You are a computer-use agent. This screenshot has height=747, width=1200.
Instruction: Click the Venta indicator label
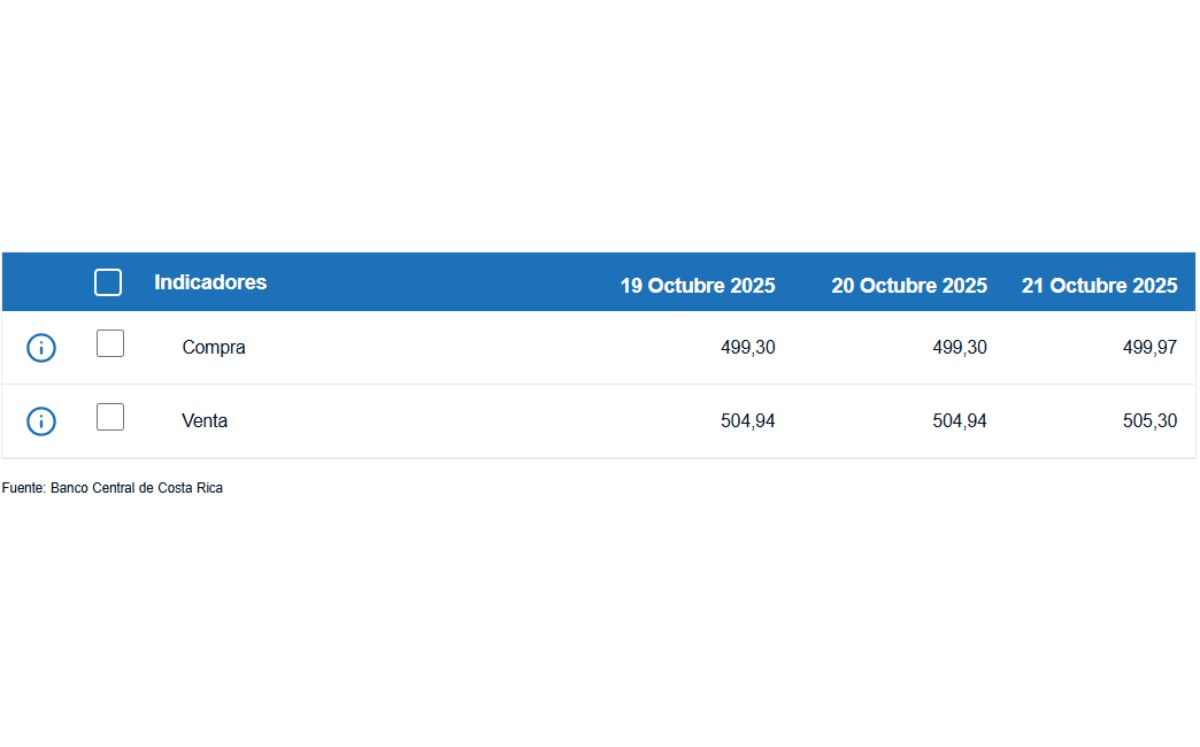click(x=204, y=422)
